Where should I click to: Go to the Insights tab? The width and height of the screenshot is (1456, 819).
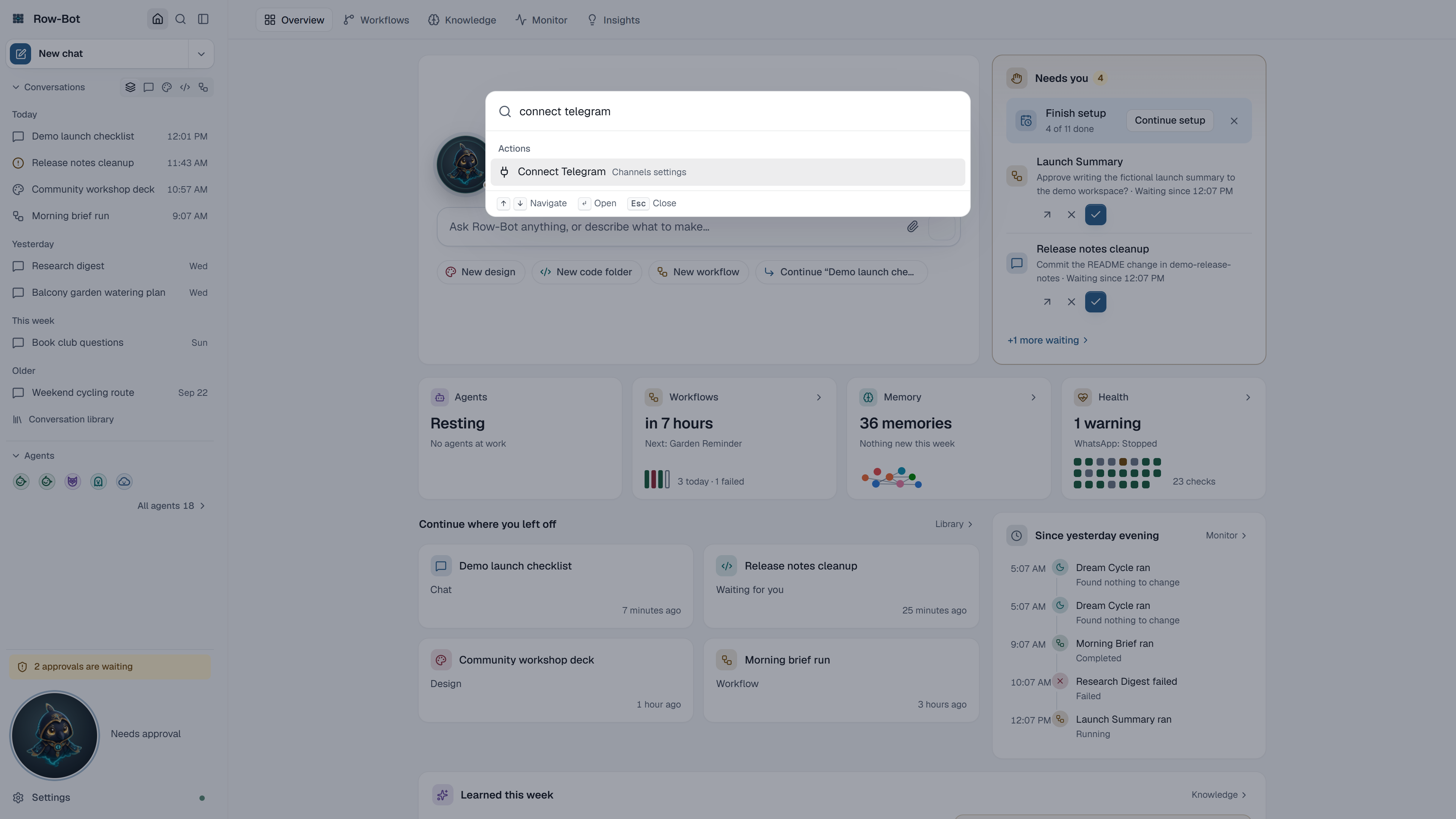[x=614, y=20]
